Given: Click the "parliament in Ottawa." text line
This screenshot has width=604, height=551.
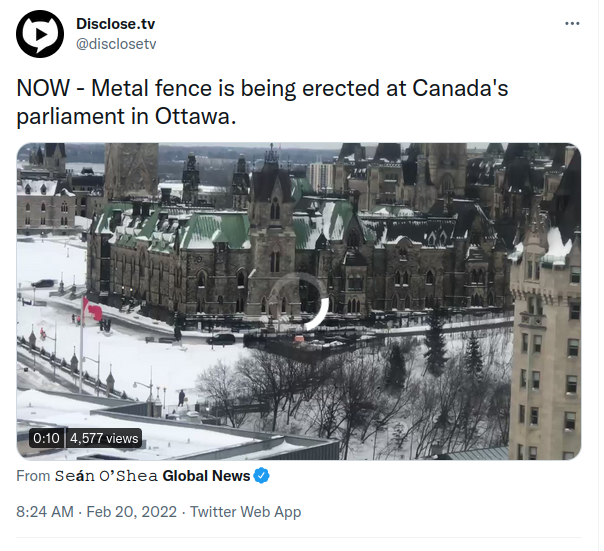Looking at the screenshot, I should pos(126,115).
